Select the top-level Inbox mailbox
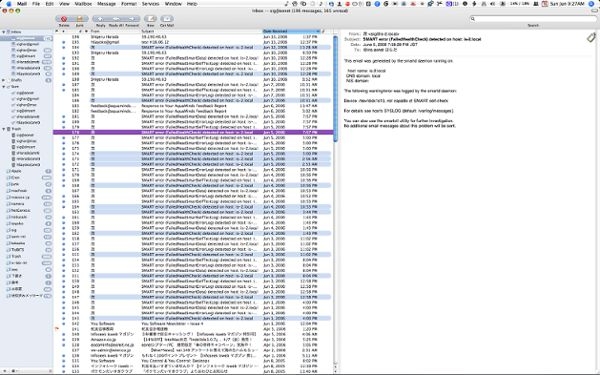Screen dimensions: 600x375 (x=15, y=32)
